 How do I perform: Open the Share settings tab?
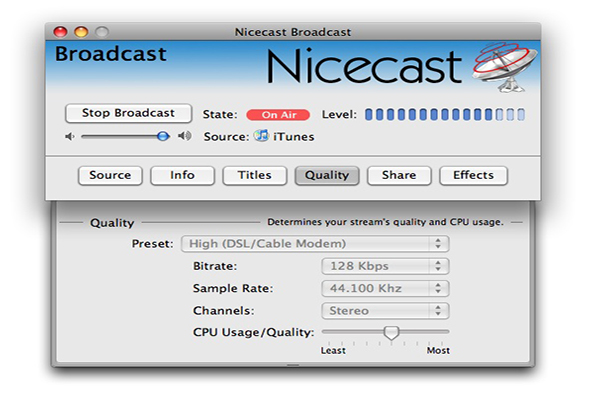(x=399, y=175)
